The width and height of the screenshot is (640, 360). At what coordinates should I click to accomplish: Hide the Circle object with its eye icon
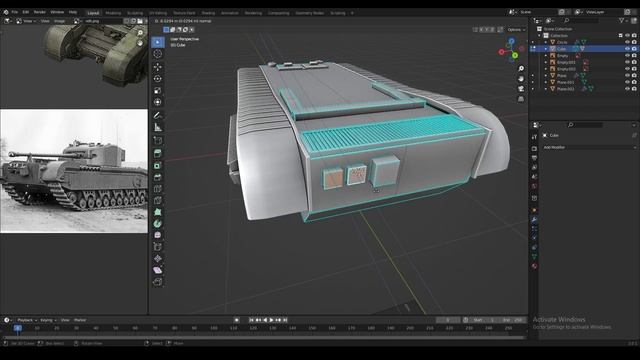pos(627,42)
